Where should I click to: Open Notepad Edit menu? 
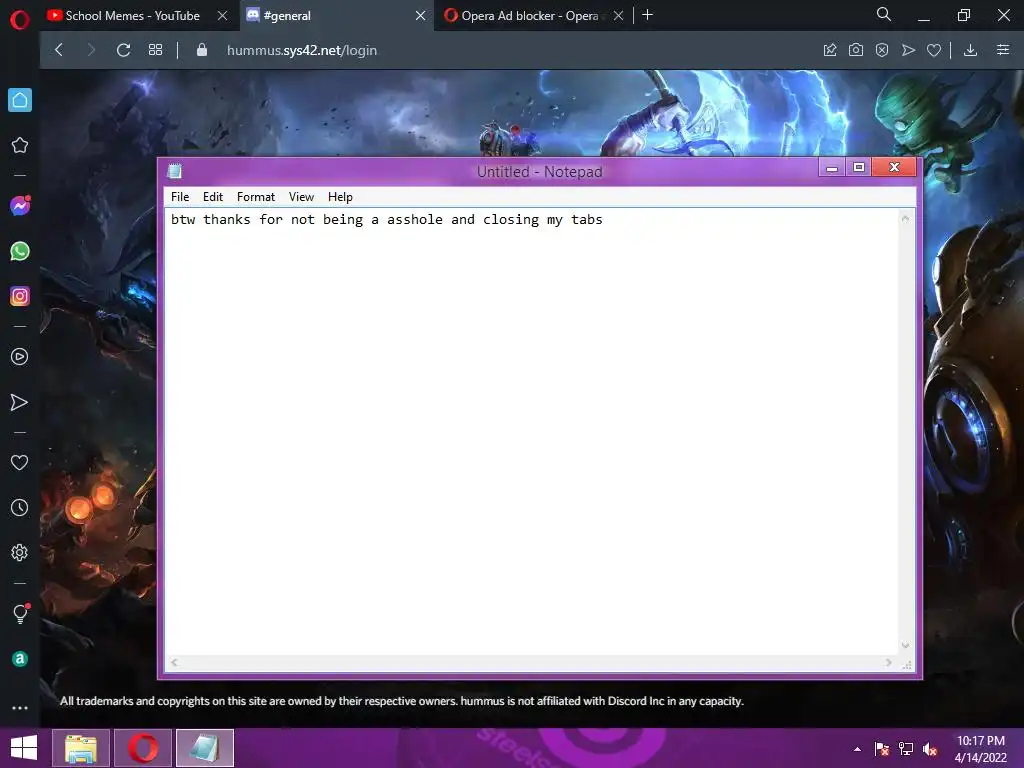pyautogui.click(x=213, y=197)
